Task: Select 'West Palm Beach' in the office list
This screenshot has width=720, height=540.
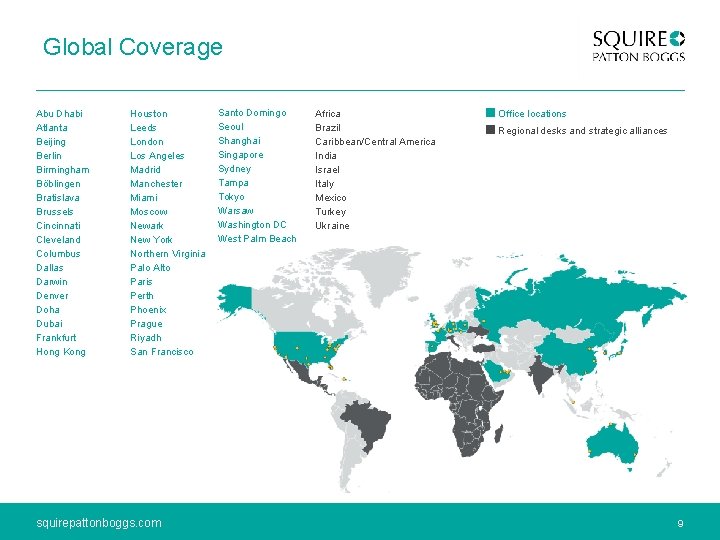Action: [257, 239]
